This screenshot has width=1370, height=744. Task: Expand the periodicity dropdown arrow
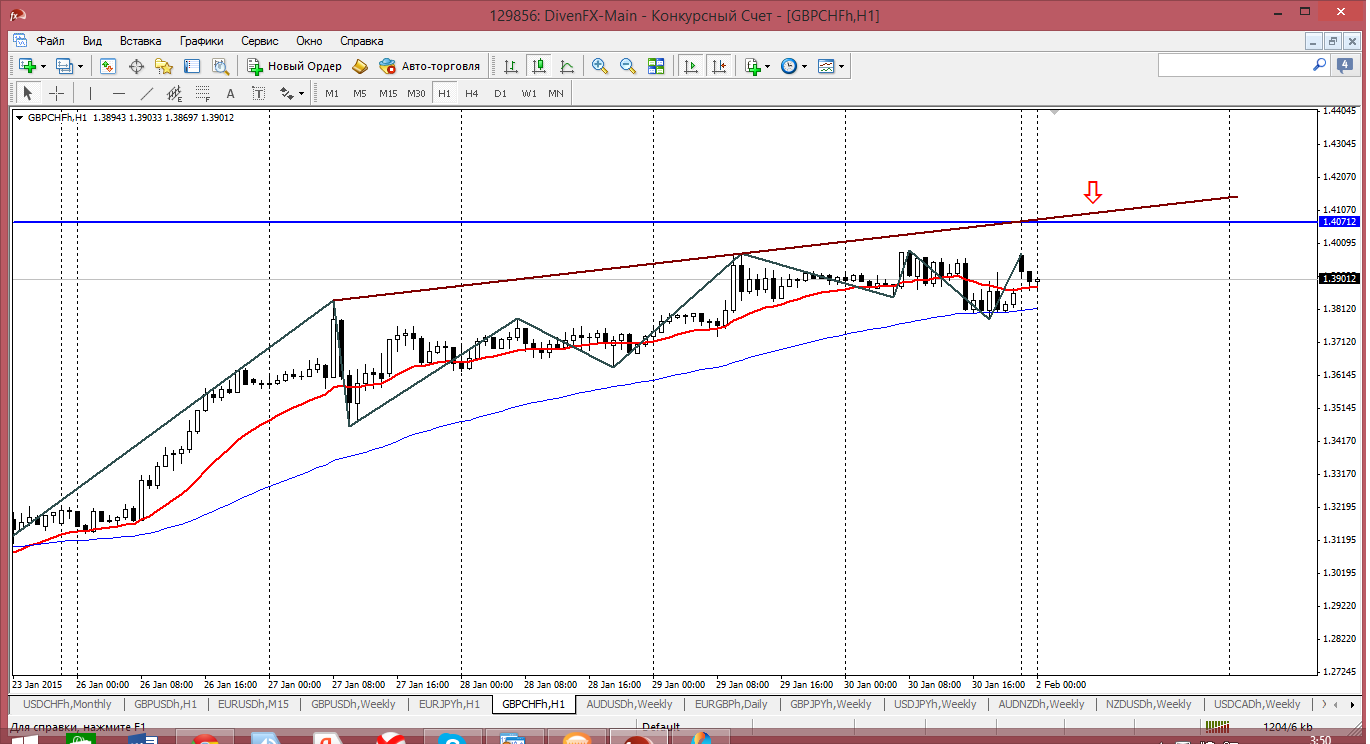(804, 66)
